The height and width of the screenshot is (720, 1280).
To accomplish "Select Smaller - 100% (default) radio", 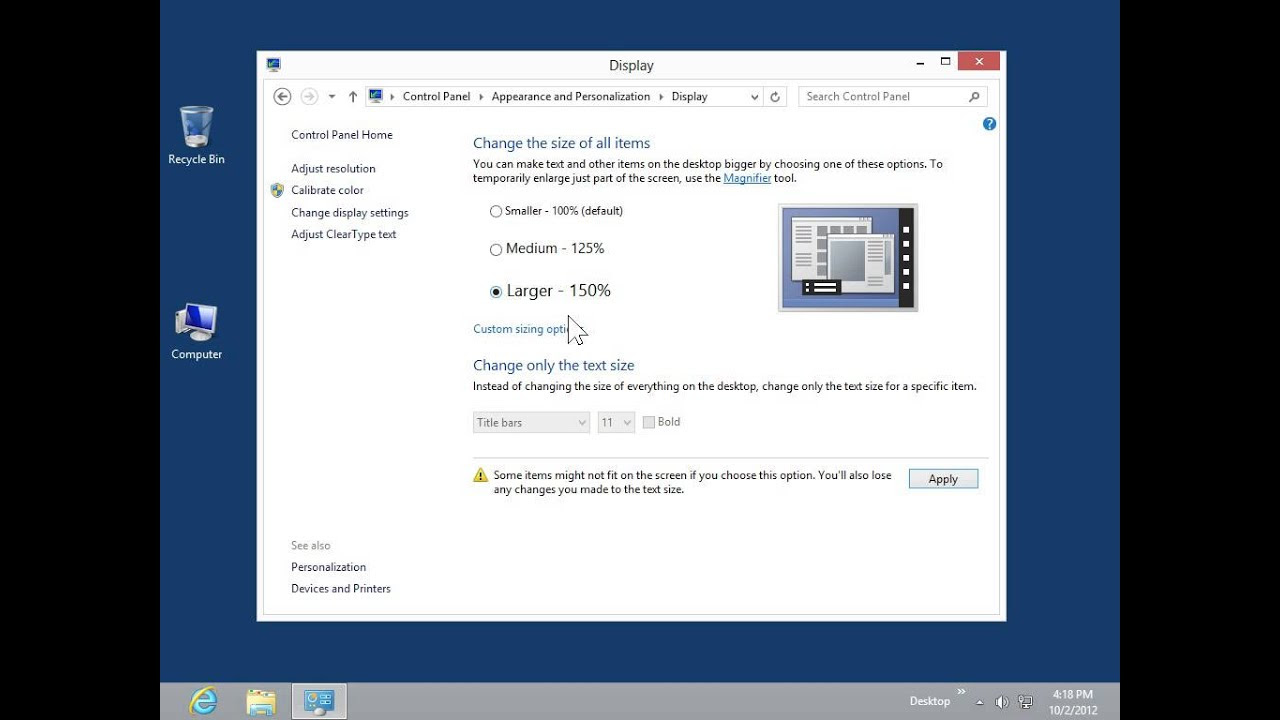I will coord(496,211).
